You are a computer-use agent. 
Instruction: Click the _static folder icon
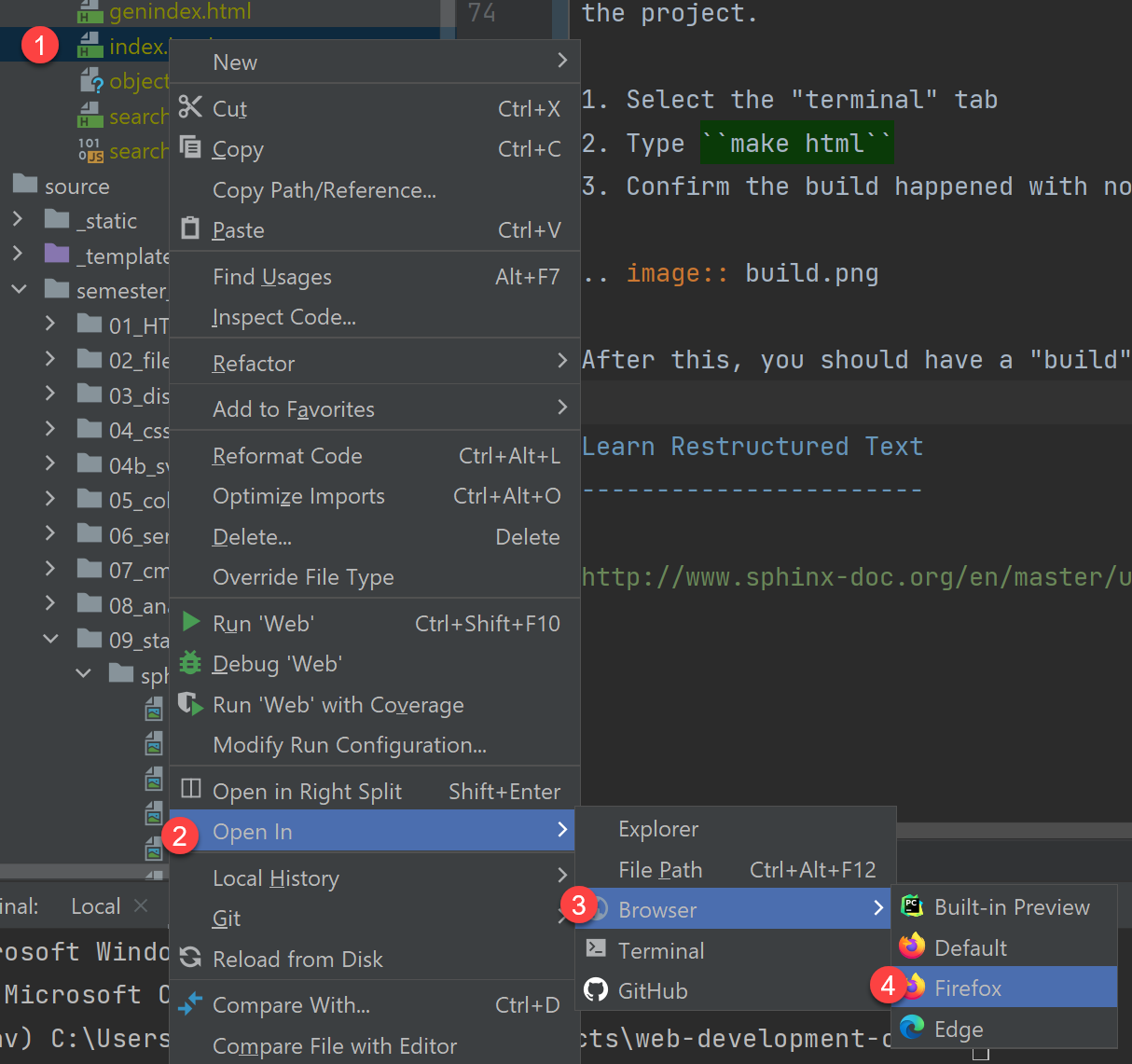[57, 219]
